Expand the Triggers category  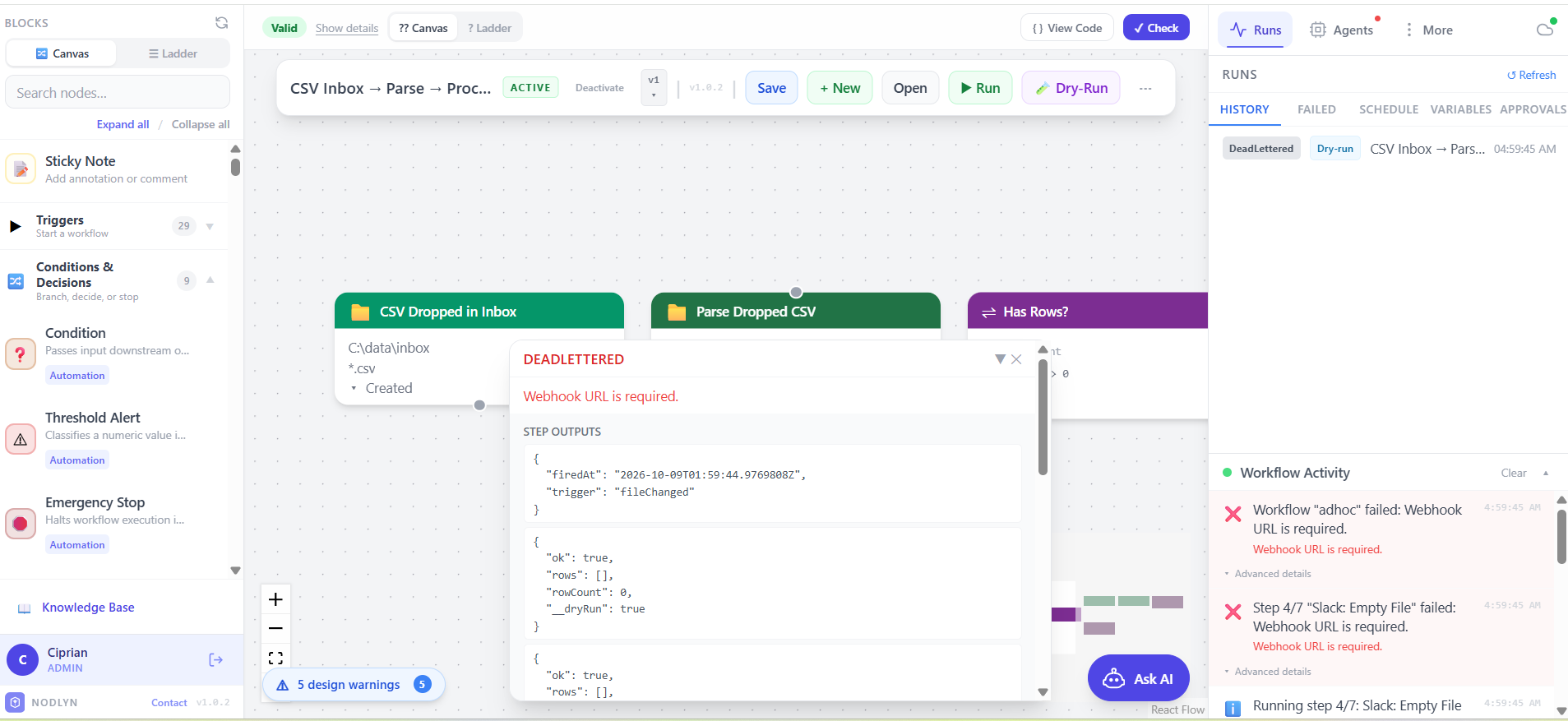point(210,226)
